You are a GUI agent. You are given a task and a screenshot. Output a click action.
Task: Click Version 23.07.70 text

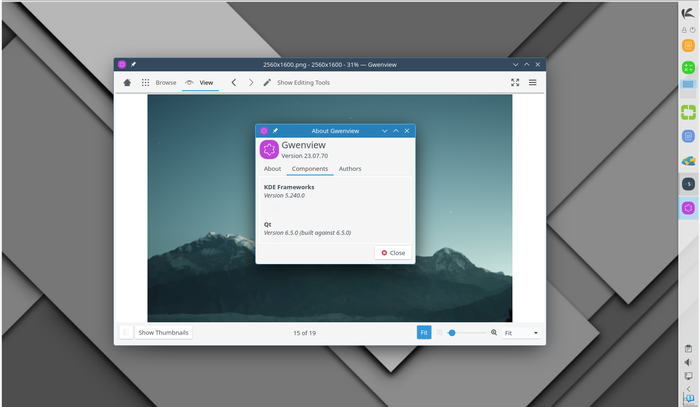[304, 156]
